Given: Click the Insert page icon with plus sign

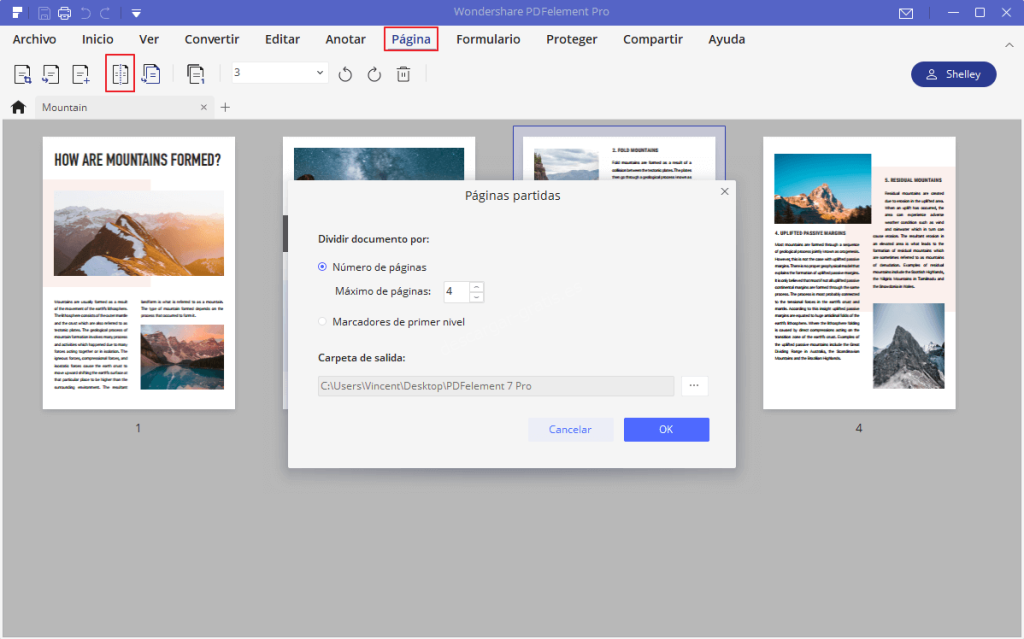Looking at the screenshot, I should [x=80, y=74].
